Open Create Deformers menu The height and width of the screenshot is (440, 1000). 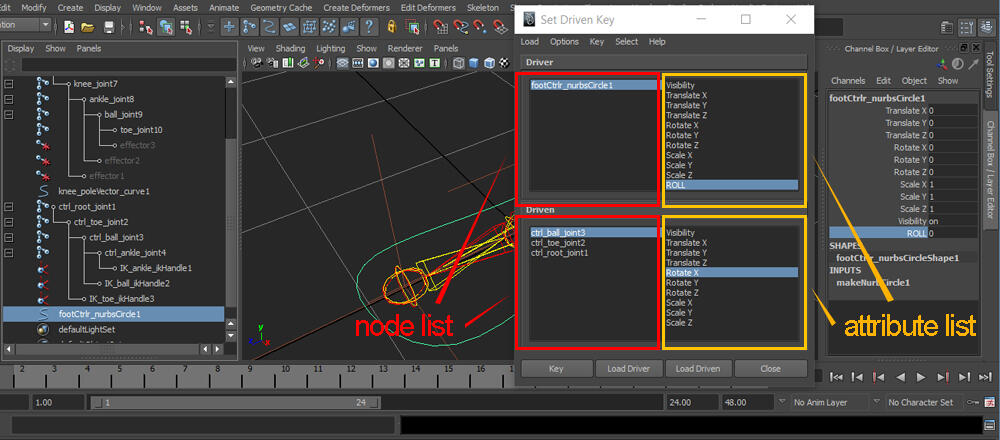click(x=356, y=8)
